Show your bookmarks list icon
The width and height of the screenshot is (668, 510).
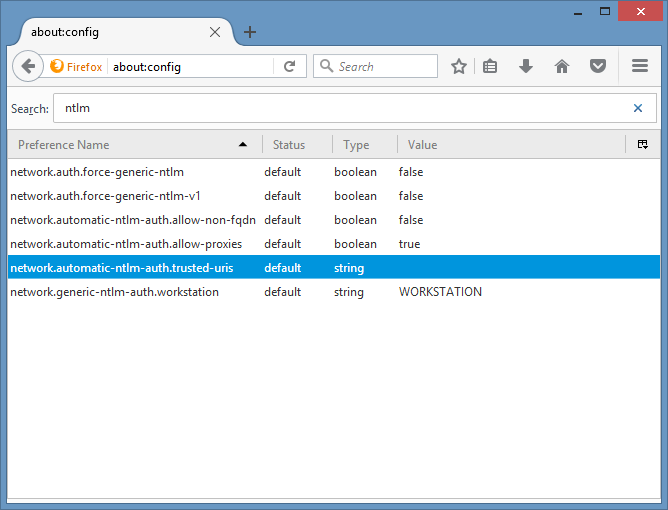[489, 66]
